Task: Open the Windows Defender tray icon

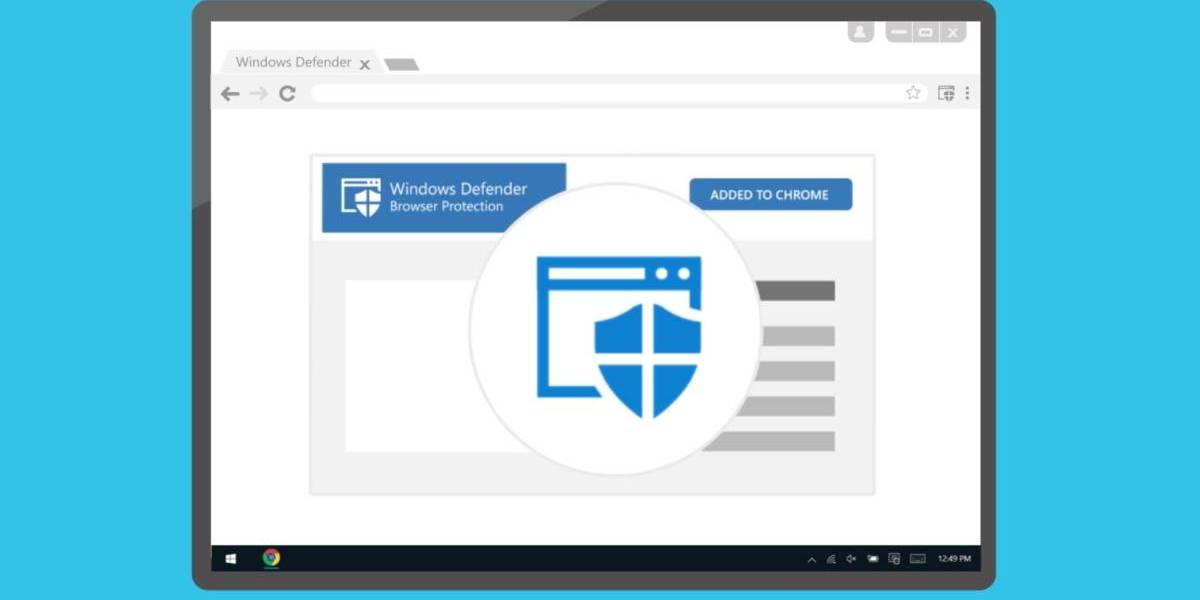Action: pos(894,559)
